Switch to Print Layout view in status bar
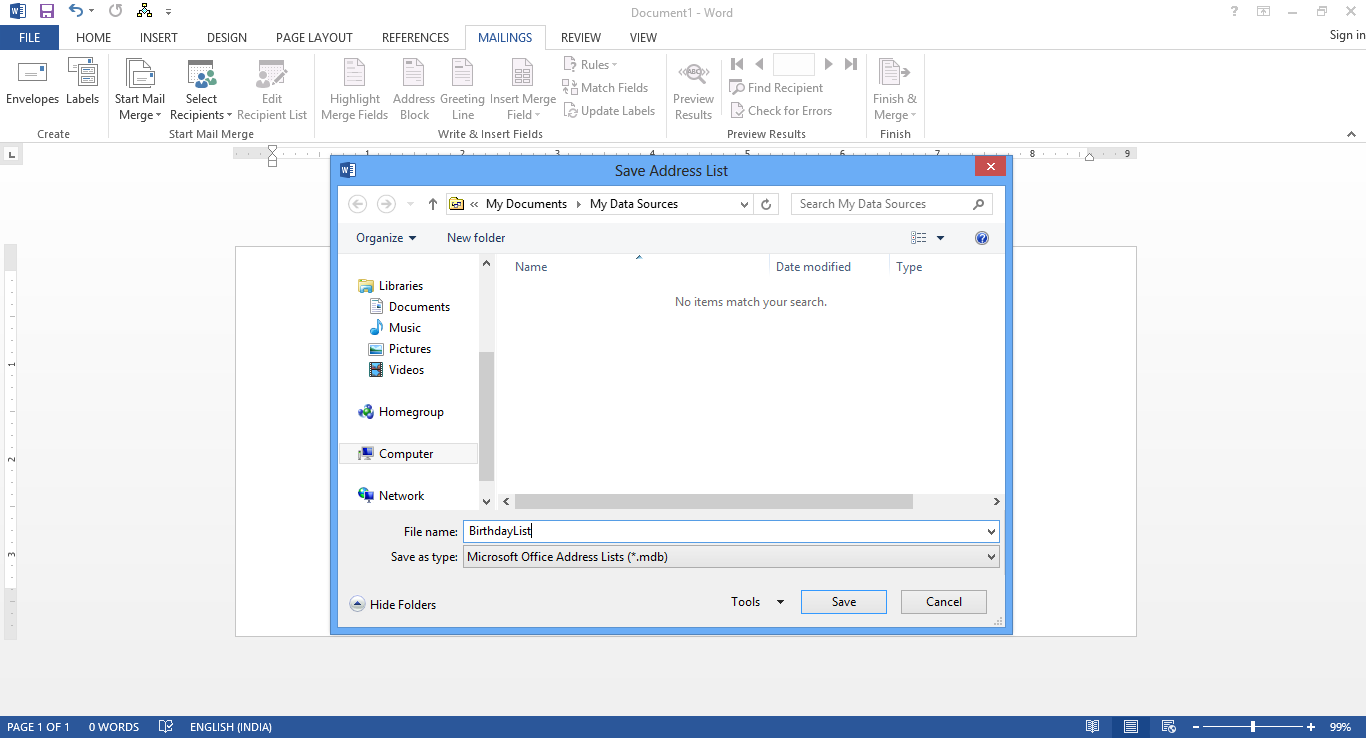The image size is (1366, 738). (1130, 727)
